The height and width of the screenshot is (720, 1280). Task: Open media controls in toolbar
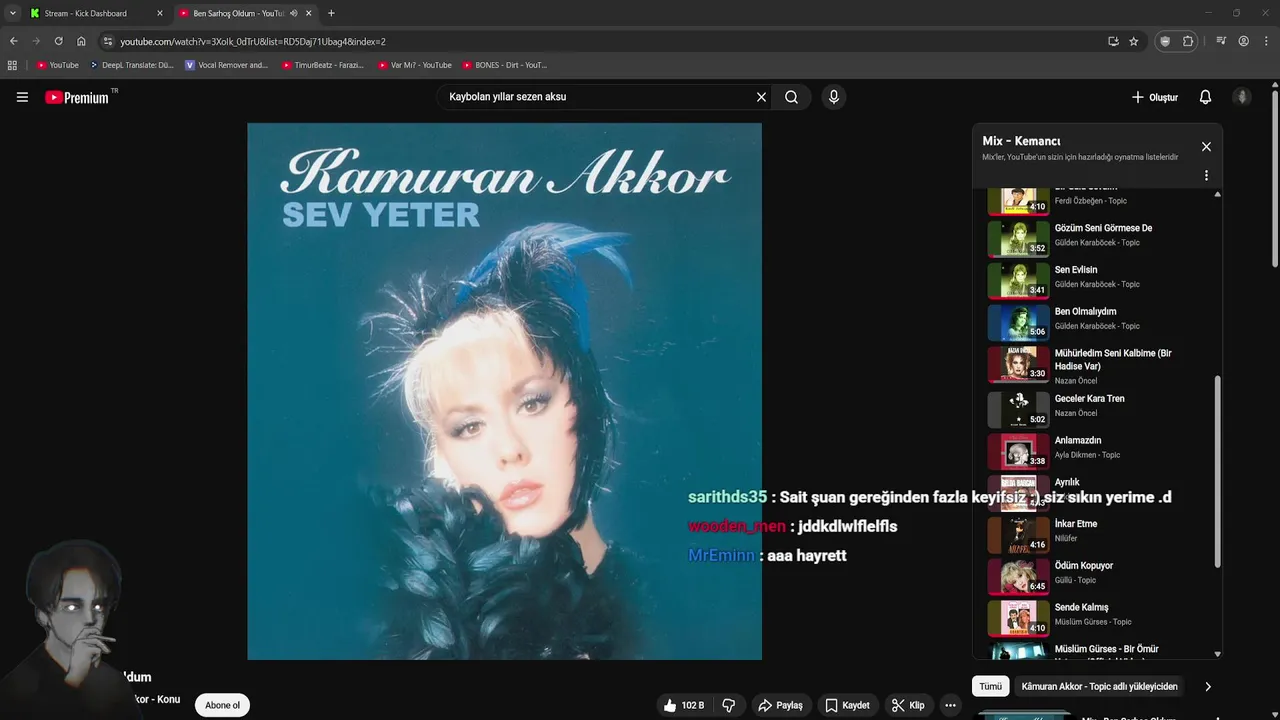pyautogui.click(x=1221, y=41)
